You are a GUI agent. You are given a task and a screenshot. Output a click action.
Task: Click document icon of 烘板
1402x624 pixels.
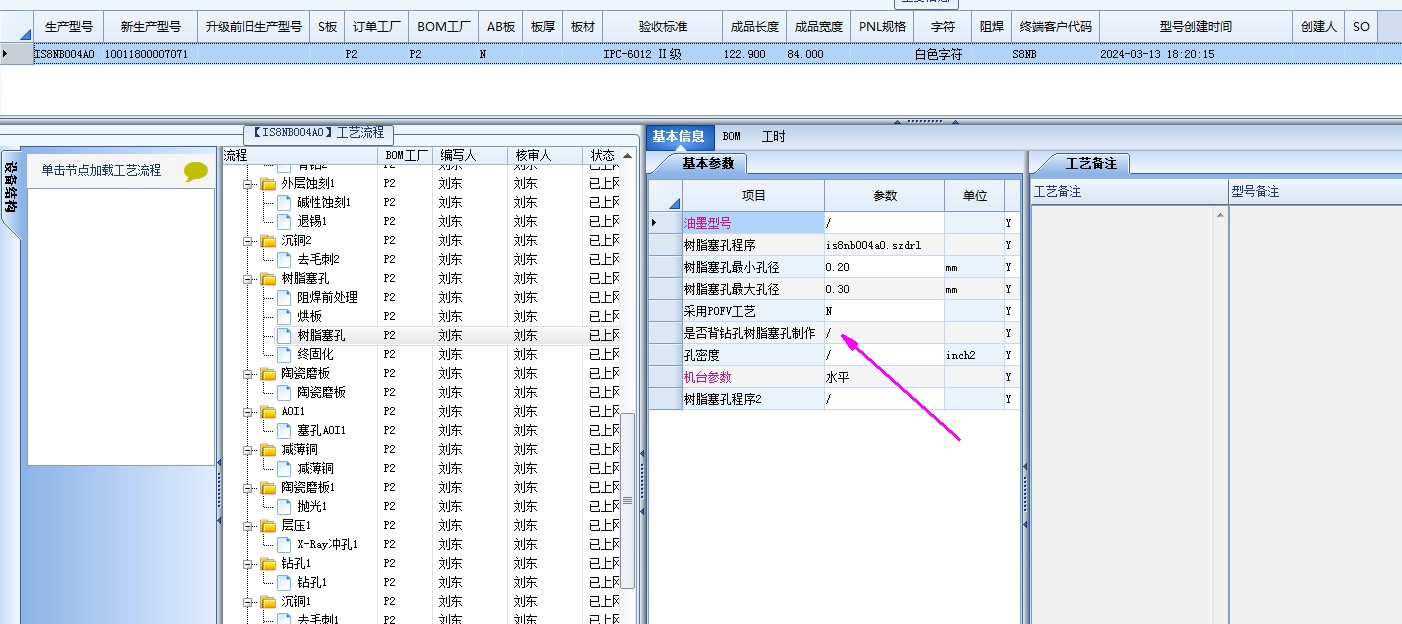tap(284, 316)
